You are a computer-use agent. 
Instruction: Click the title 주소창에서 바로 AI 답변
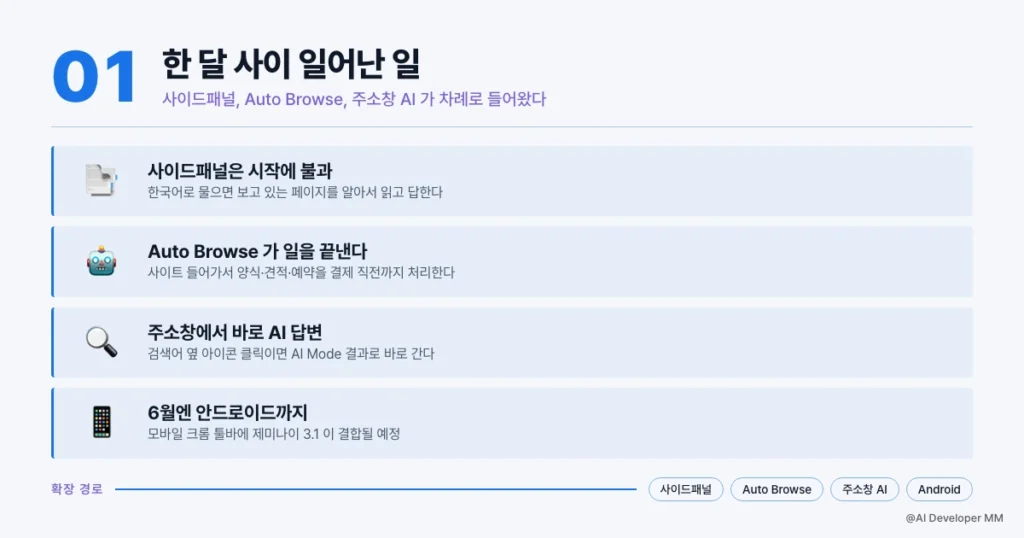tap(235, 332)
